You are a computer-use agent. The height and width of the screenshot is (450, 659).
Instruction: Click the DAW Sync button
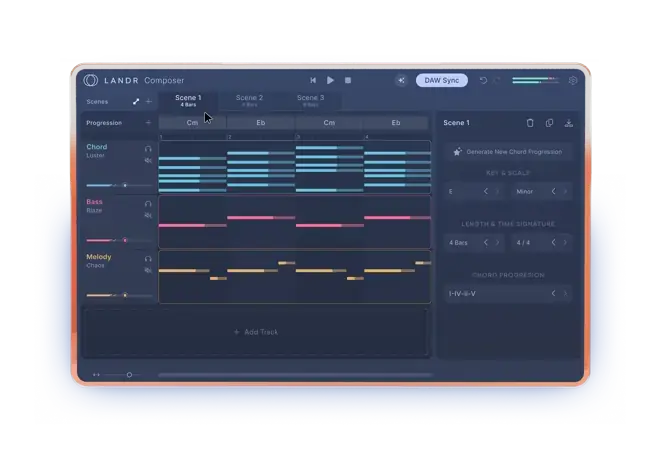[441, 80]
